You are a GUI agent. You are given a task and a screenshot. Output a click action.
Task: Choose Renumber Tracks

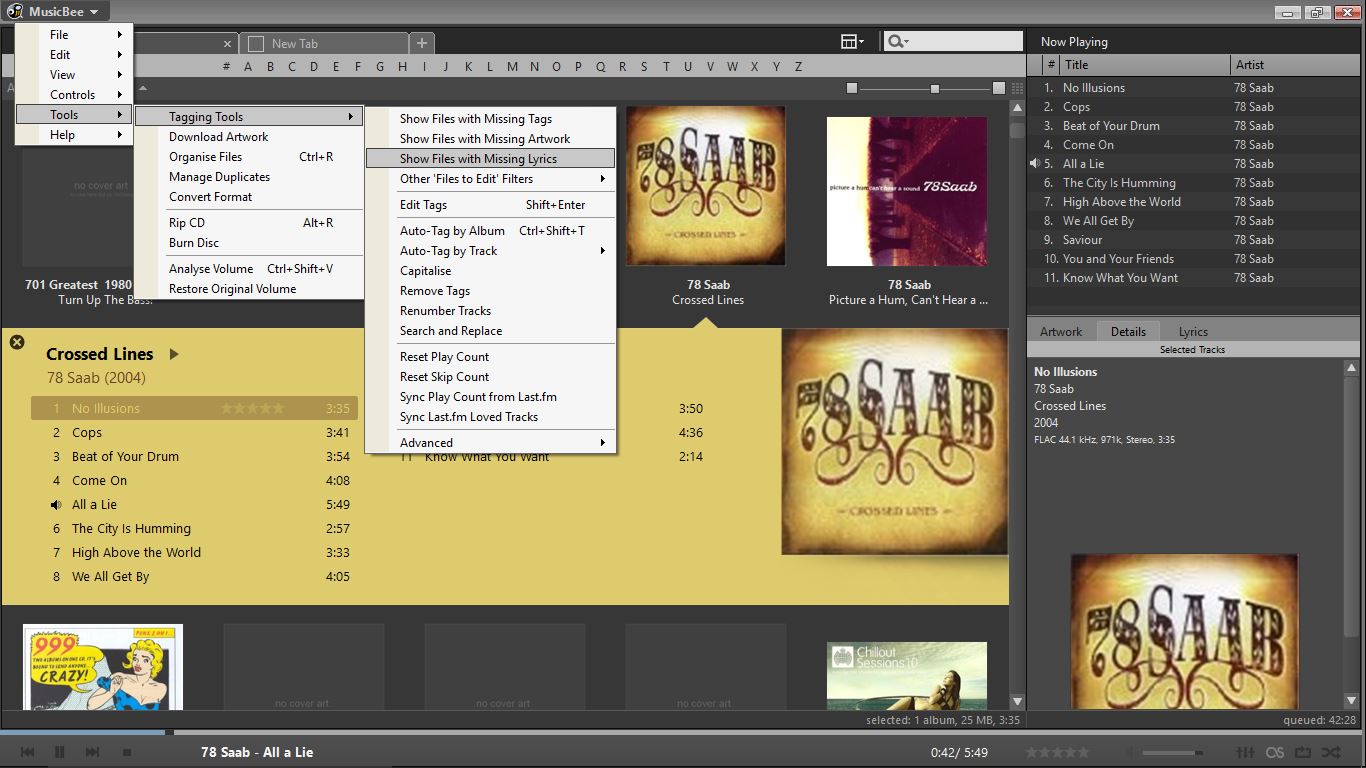(x=490, y=311)
